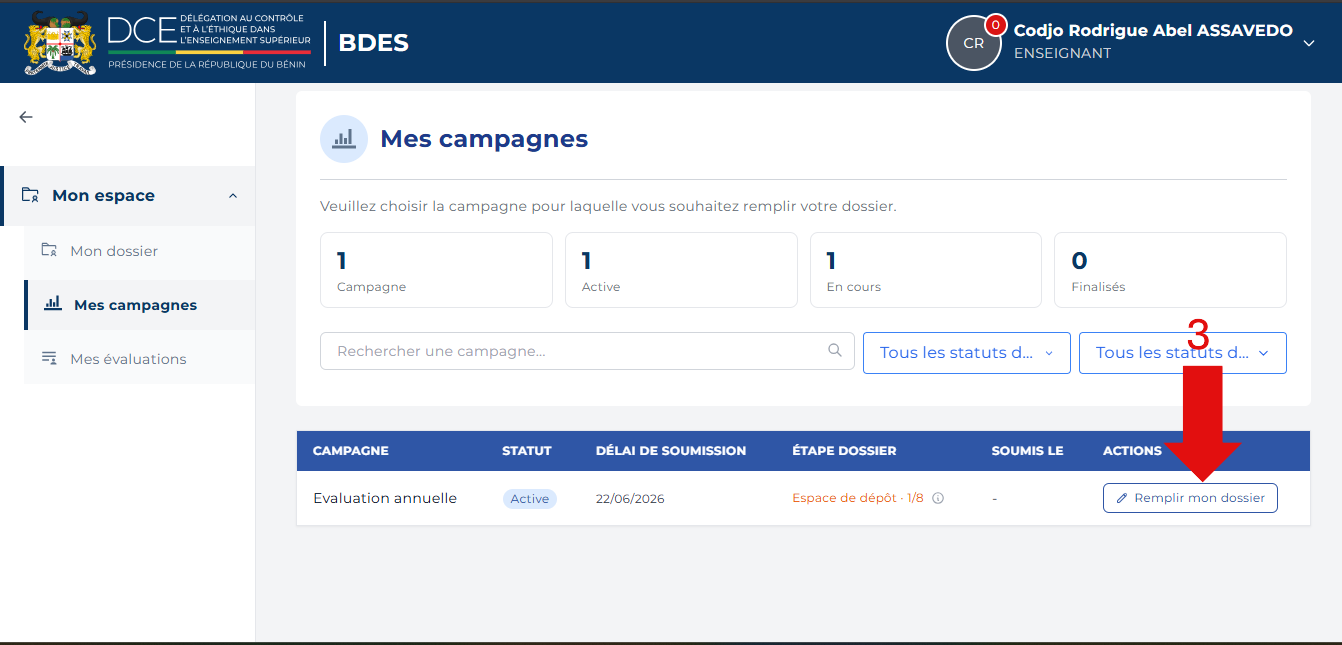
Task: Click the Finalisés count card
Action: 1170,270
